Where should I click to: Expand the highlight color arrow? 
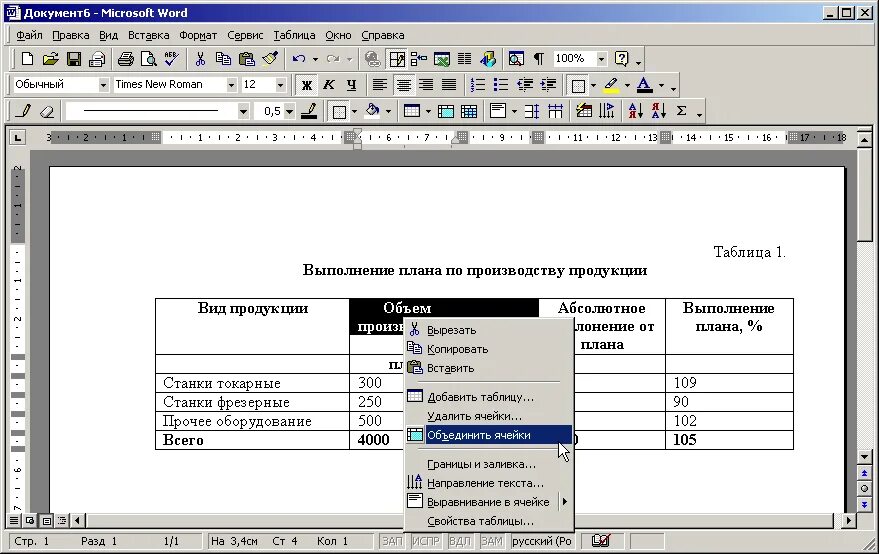[x=627, y=85]
